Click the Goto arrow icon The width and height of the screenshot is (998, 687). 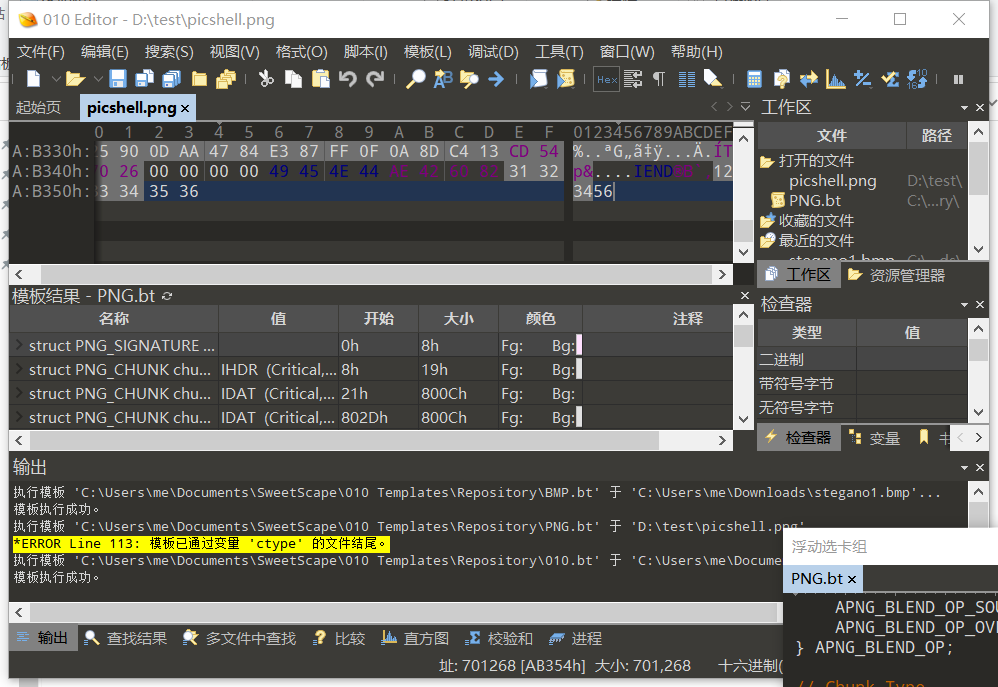point(496,79)
